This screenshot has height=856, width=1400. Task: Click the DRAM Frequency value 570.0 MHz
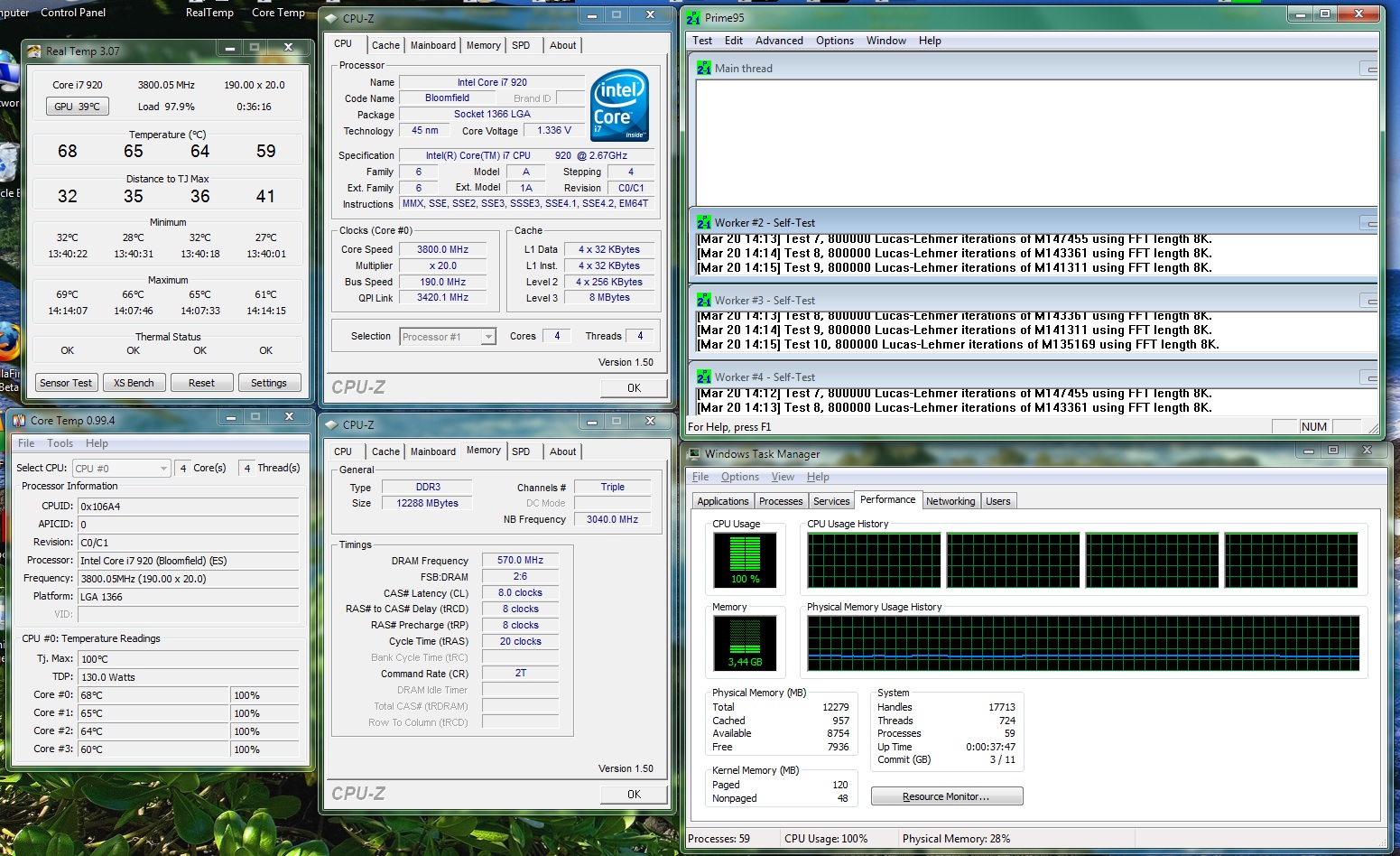tap(520, 561)
